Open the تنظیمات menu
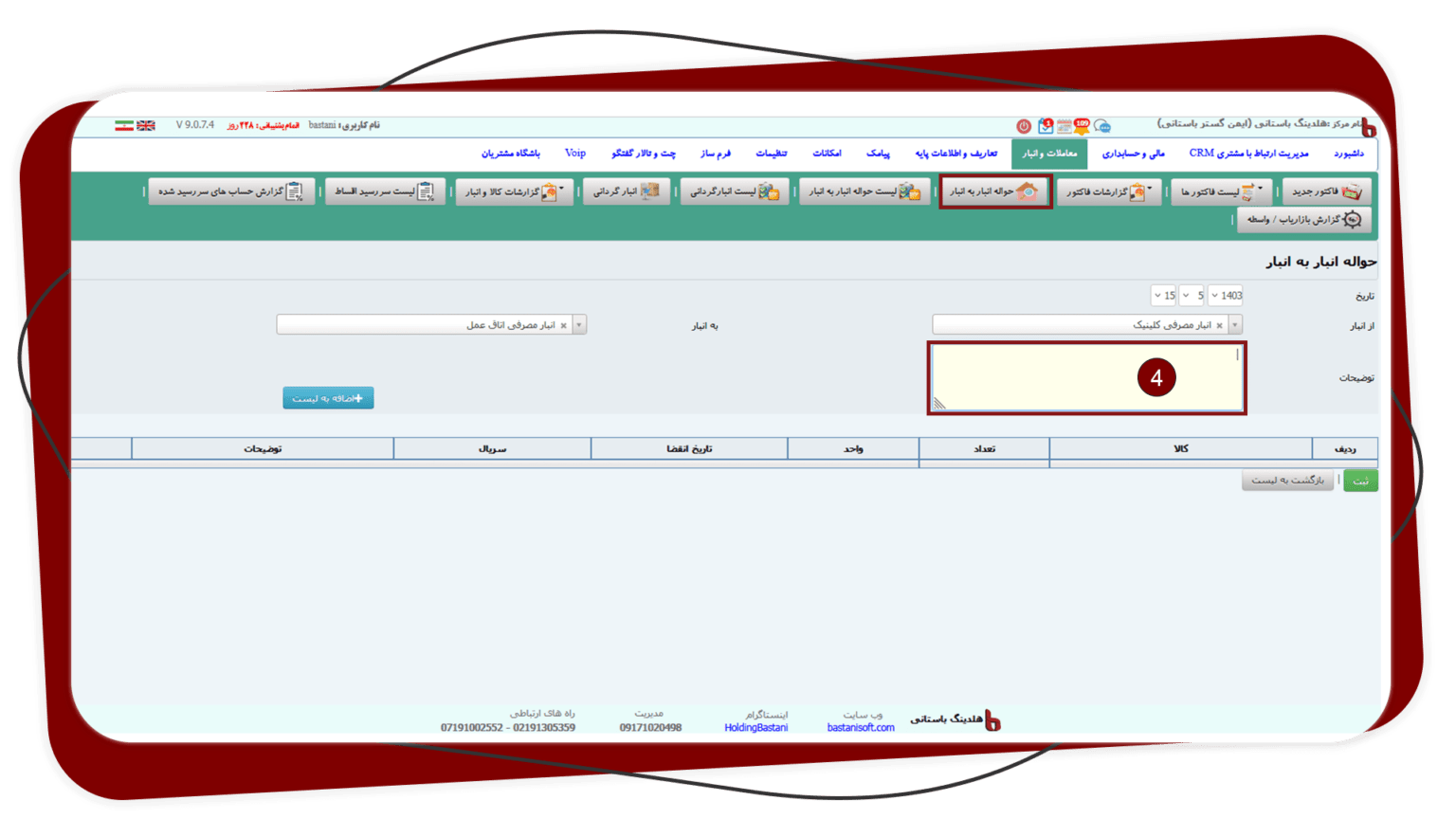Image resolution: width=1456 pixels, height=819 pixels. tap(771, 154)
